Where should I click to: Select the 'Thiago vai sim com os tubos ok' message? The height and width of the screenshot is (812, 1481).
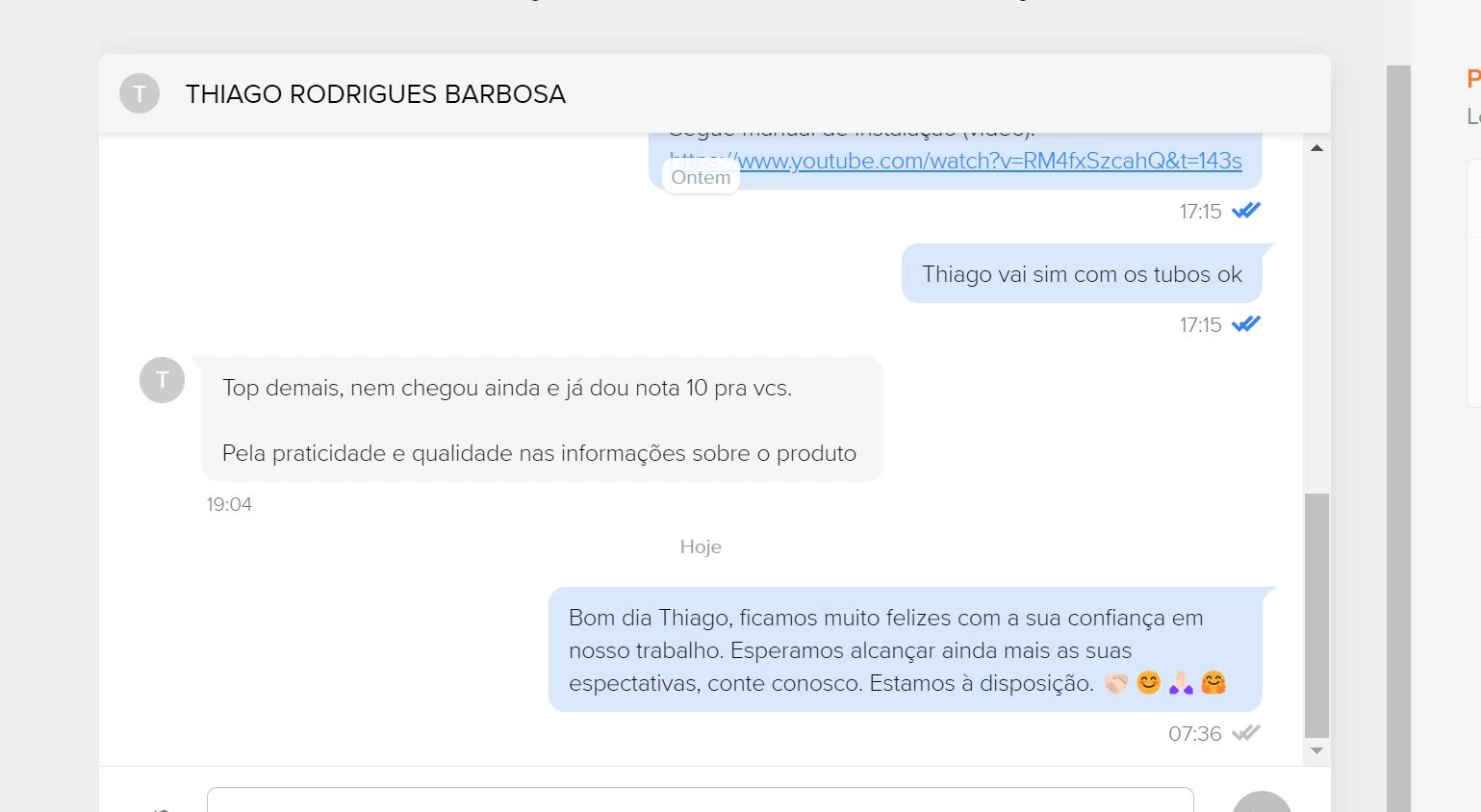coord(1082,274)
